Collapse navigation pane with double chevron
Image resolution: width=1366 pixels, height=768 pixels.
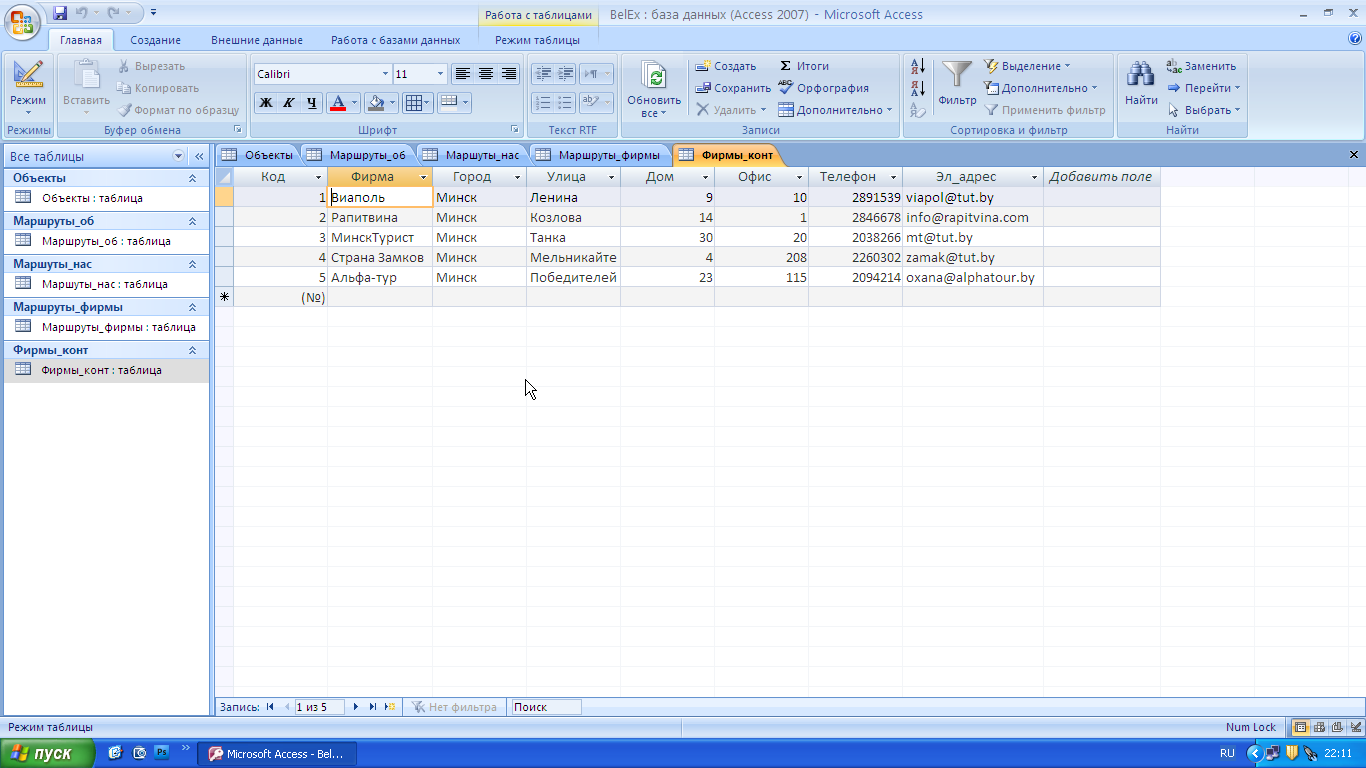tap(199, 156)
